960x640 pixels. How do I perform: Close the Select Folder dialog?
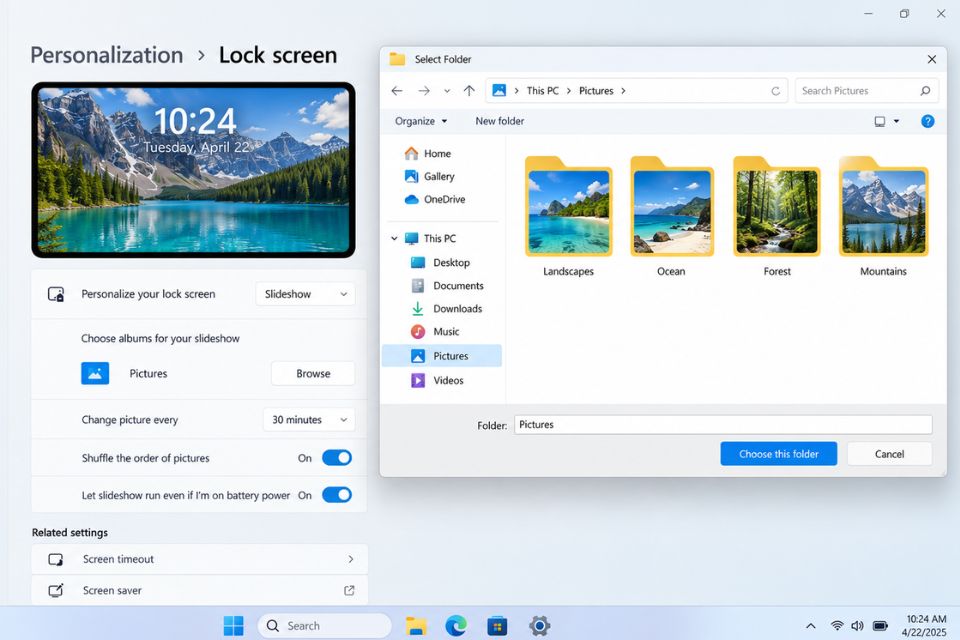[x=931, y=59]
